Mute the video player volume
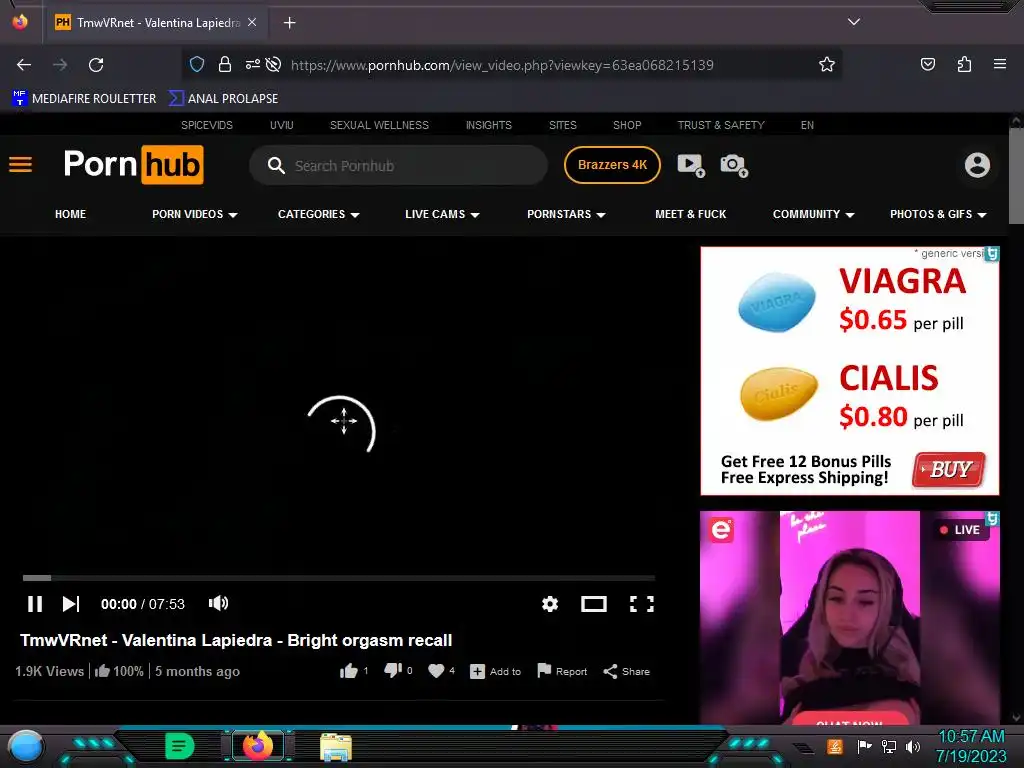The height and width of the screenshot is (768, 1024). (x=218, y=603)
